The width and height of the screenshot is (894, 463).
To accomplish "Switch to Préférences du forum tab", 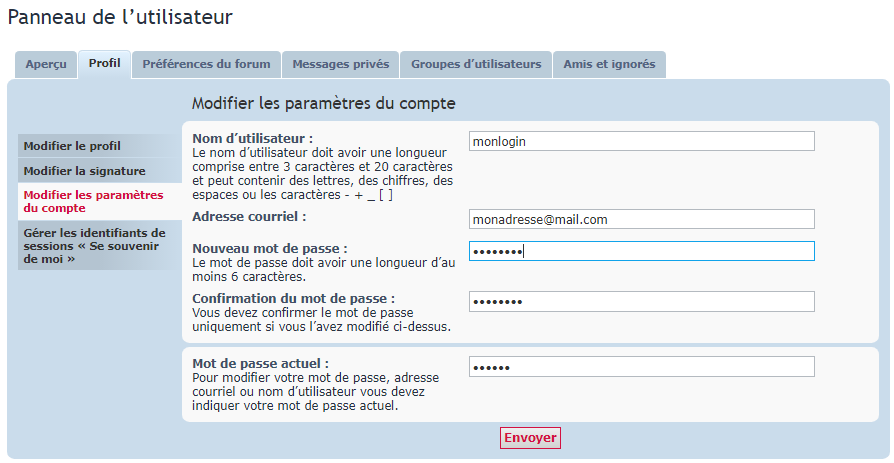I will click(206, 64).
